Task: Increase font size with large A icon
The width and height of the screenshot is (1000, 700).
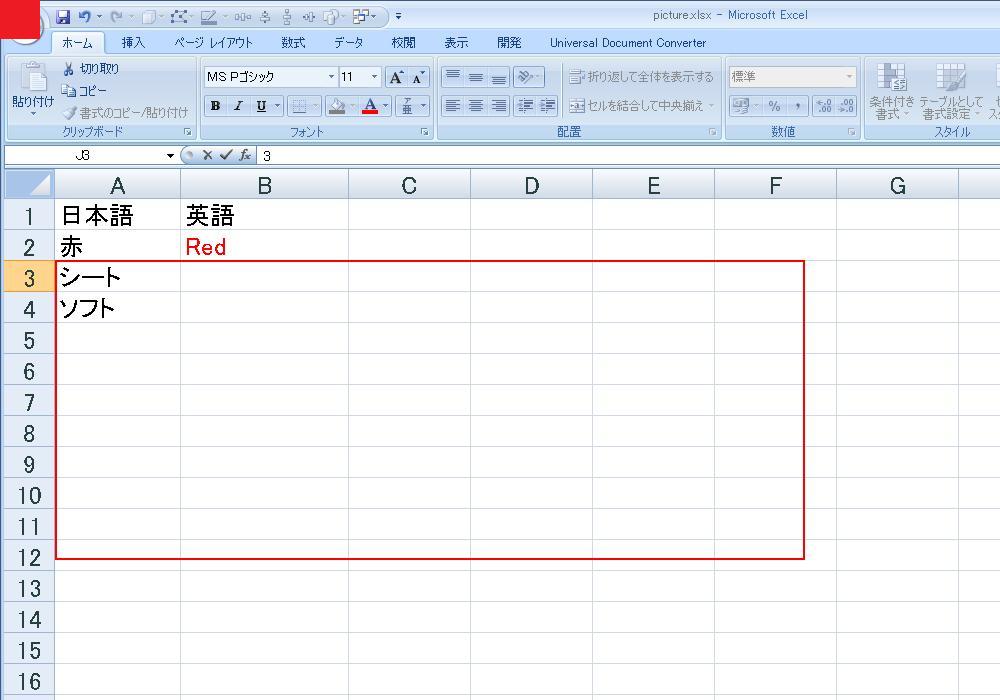Action: tap(396, 78)
